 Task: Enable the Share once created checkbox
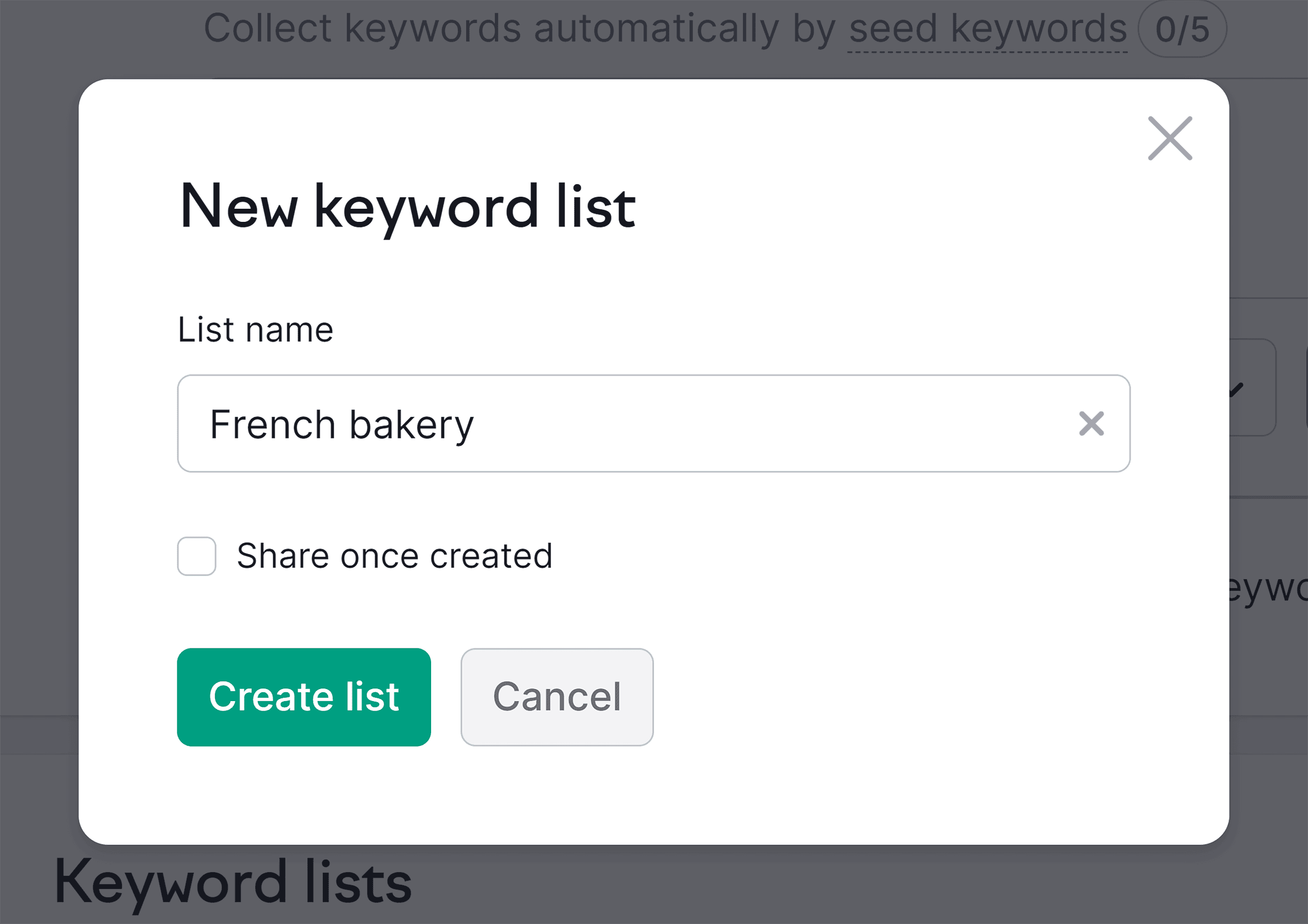(196, 556)
